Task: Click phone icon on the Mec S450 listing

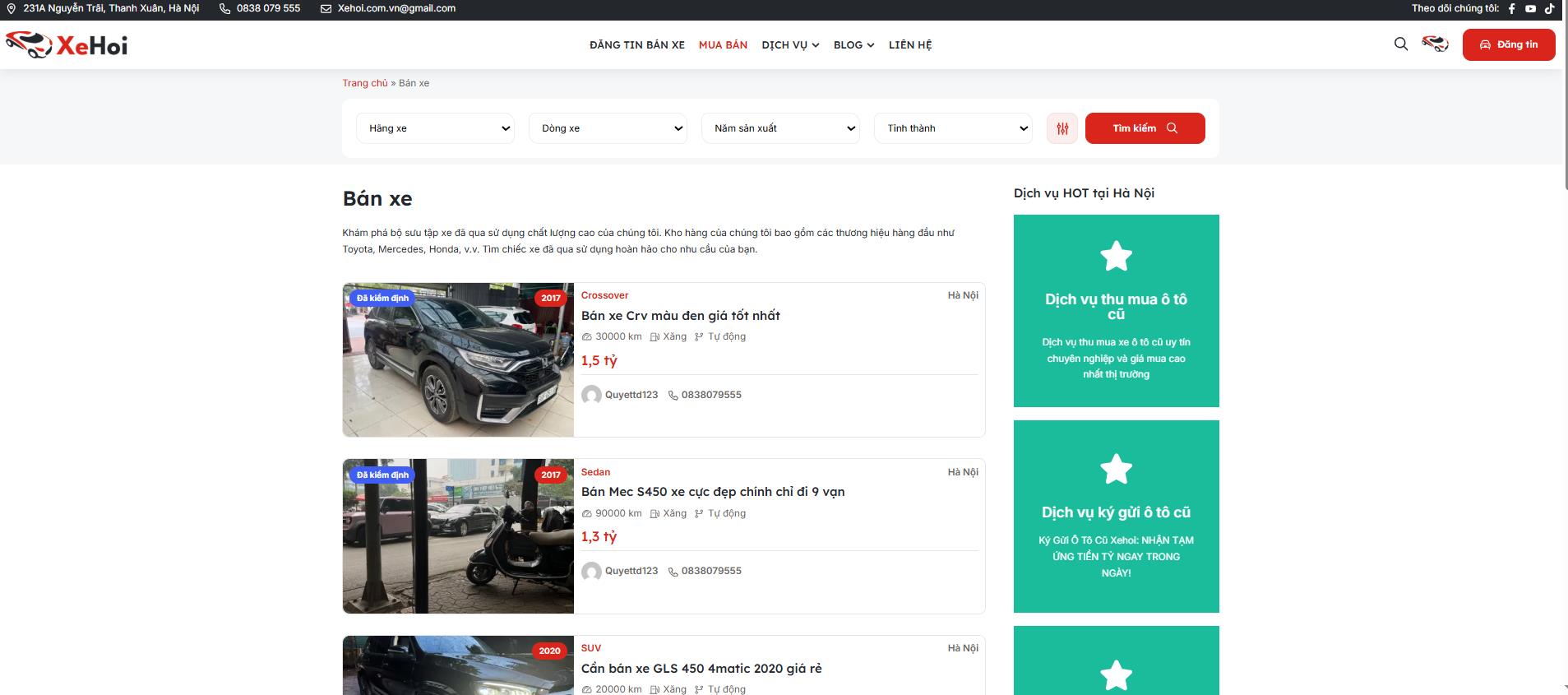Action: click(673, 571)
